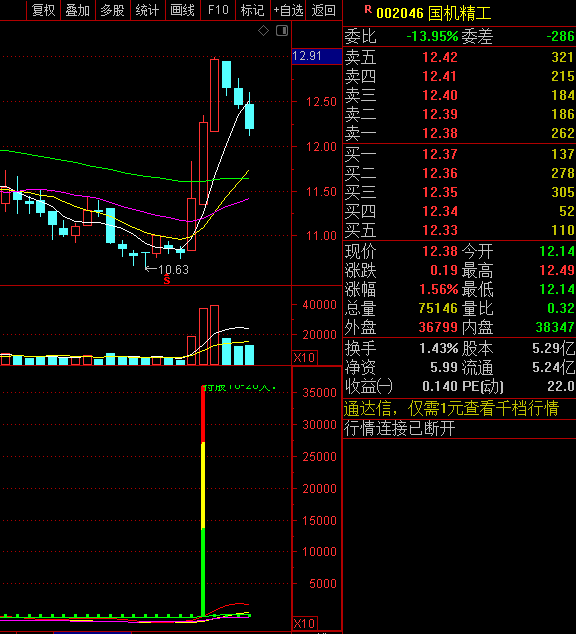Click the 卖三 price 12.40
Image resolution: width=576 pixels, height=634 pixels.
(x=440, y=95)
